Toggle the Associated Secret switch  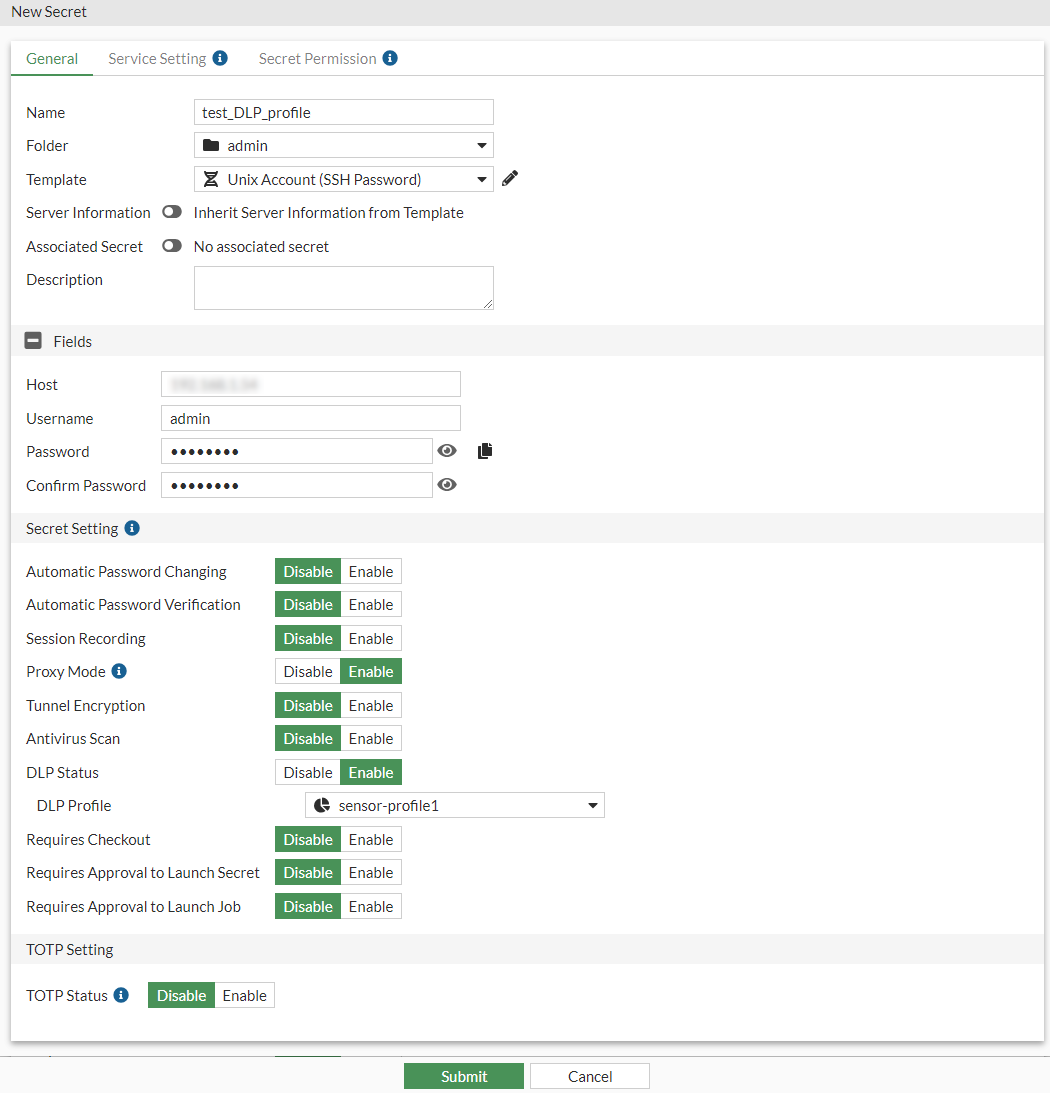coord(171,246)
